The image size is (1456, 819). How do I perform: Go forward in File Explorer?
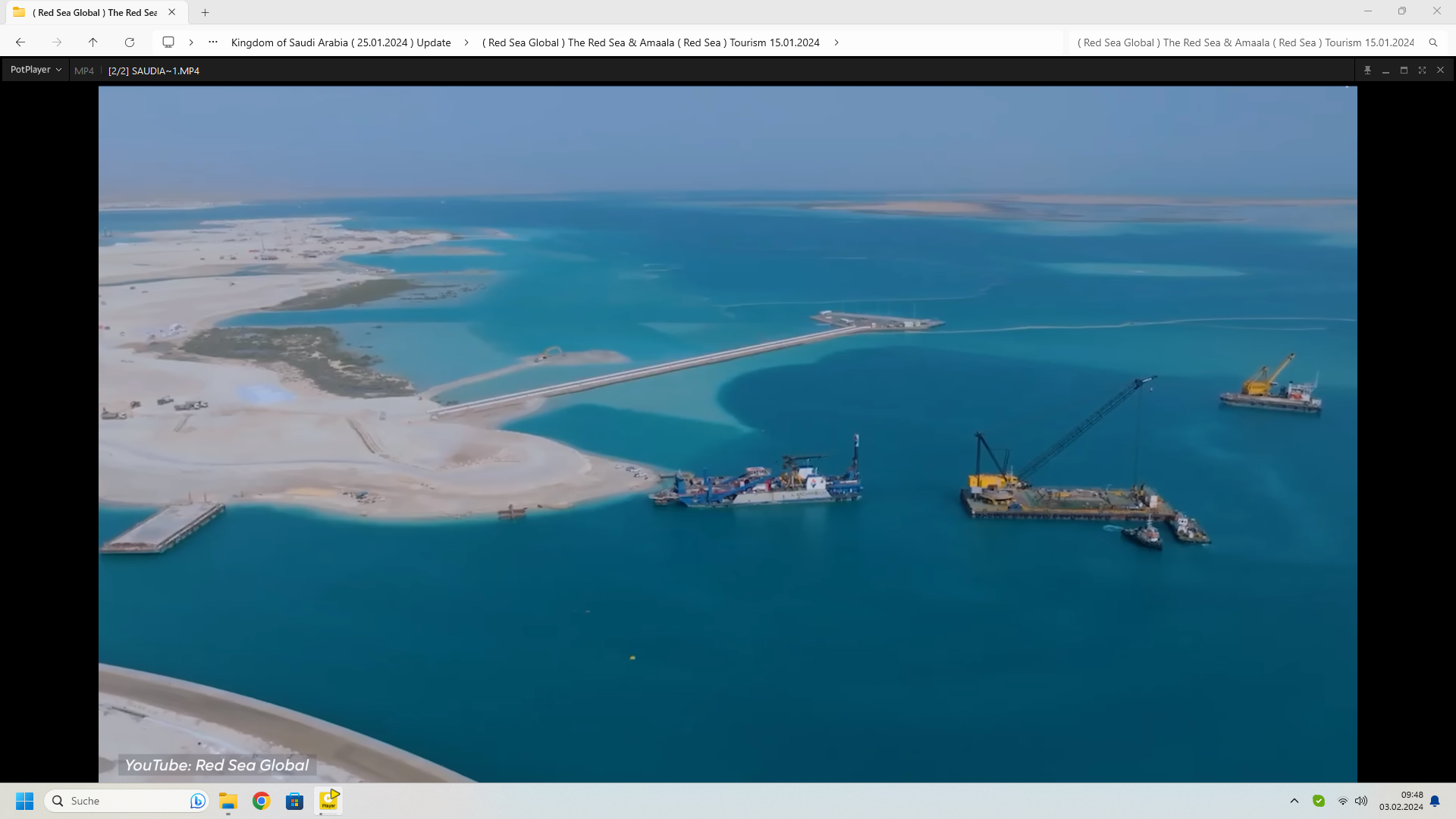(x=57, y=42)
